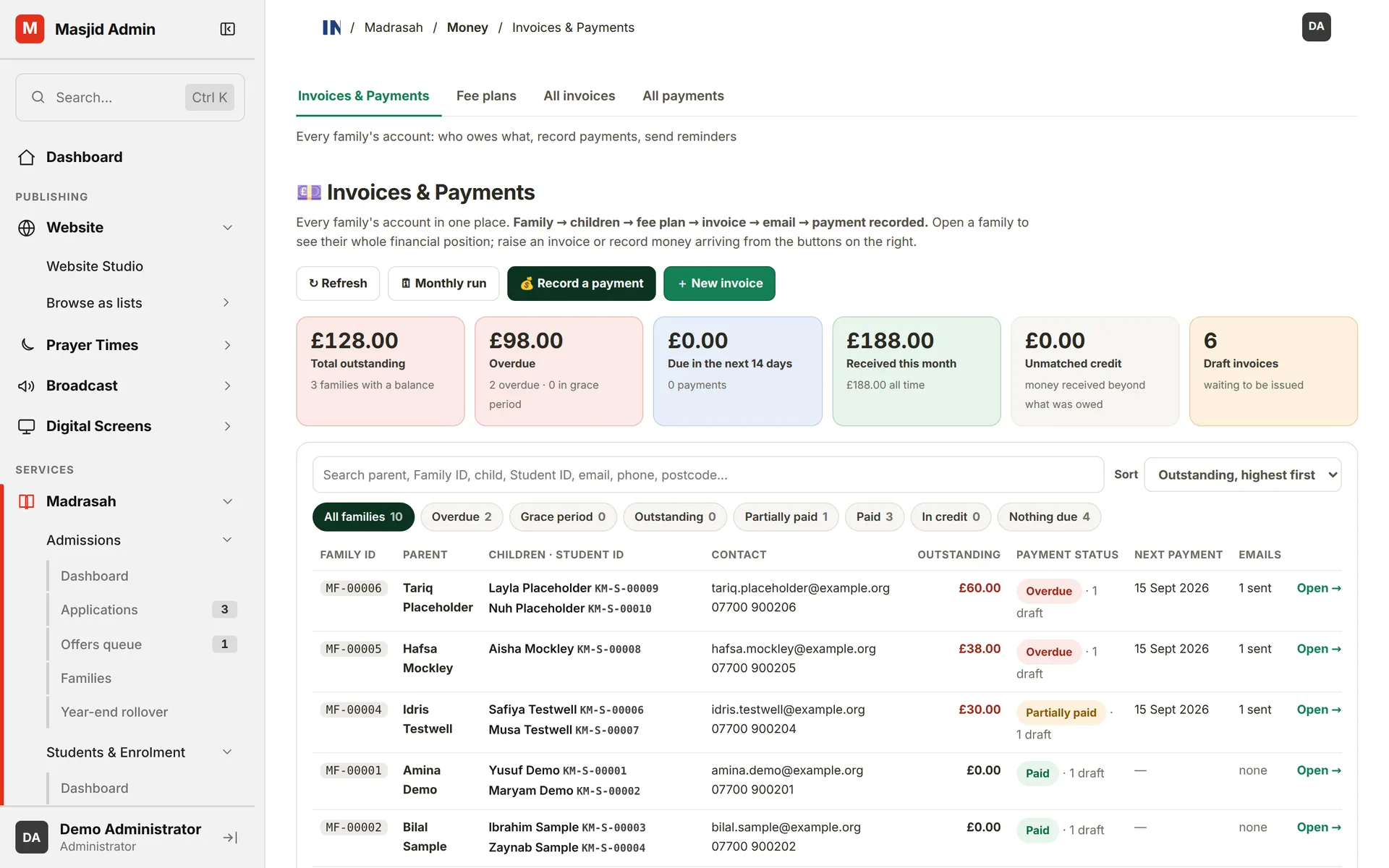
Task: Expand the Broadcast section chevron
Action: tap(227, 386)
